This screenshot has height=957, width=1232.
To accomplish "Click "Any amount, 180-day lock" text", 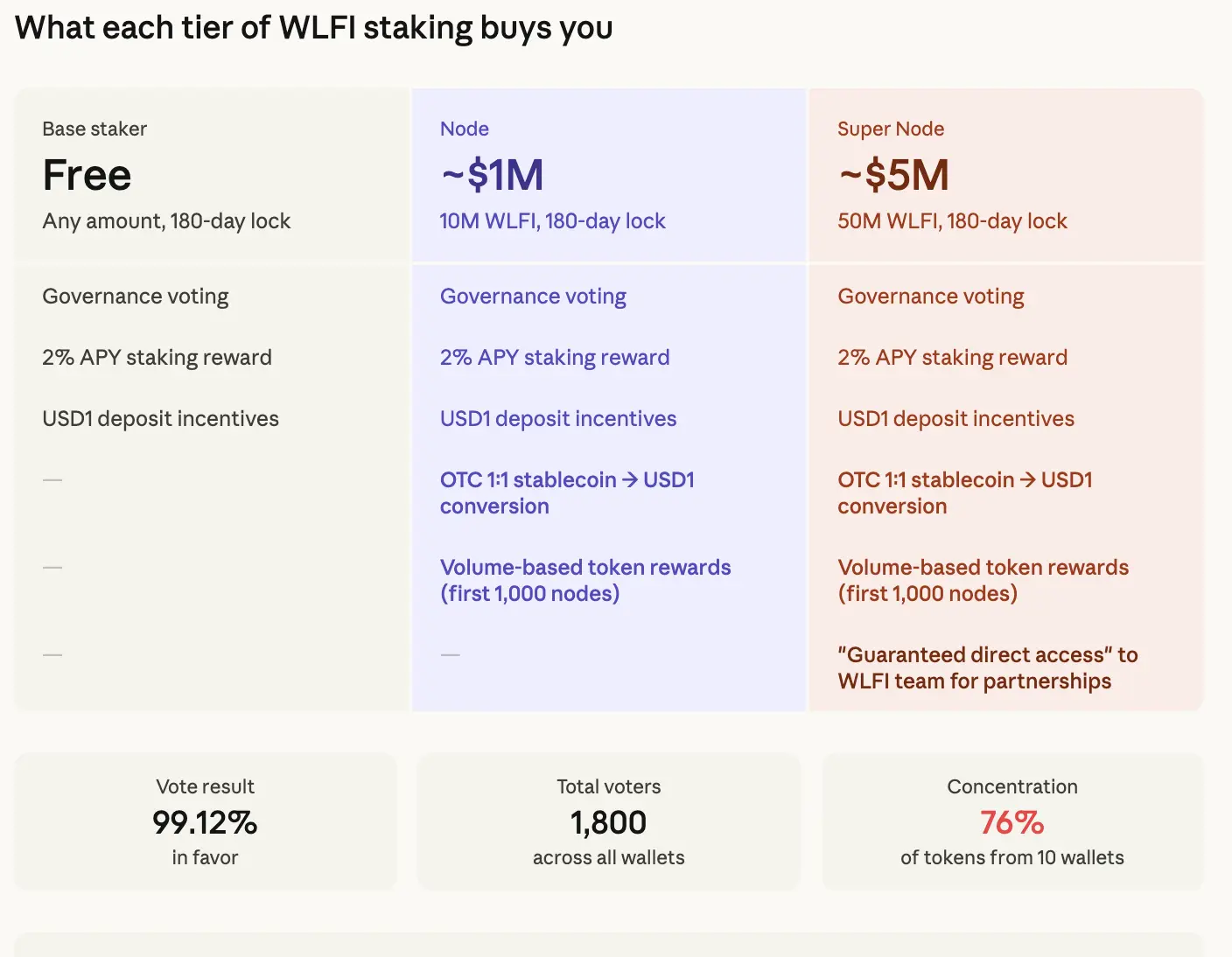I will pos(166,221).
